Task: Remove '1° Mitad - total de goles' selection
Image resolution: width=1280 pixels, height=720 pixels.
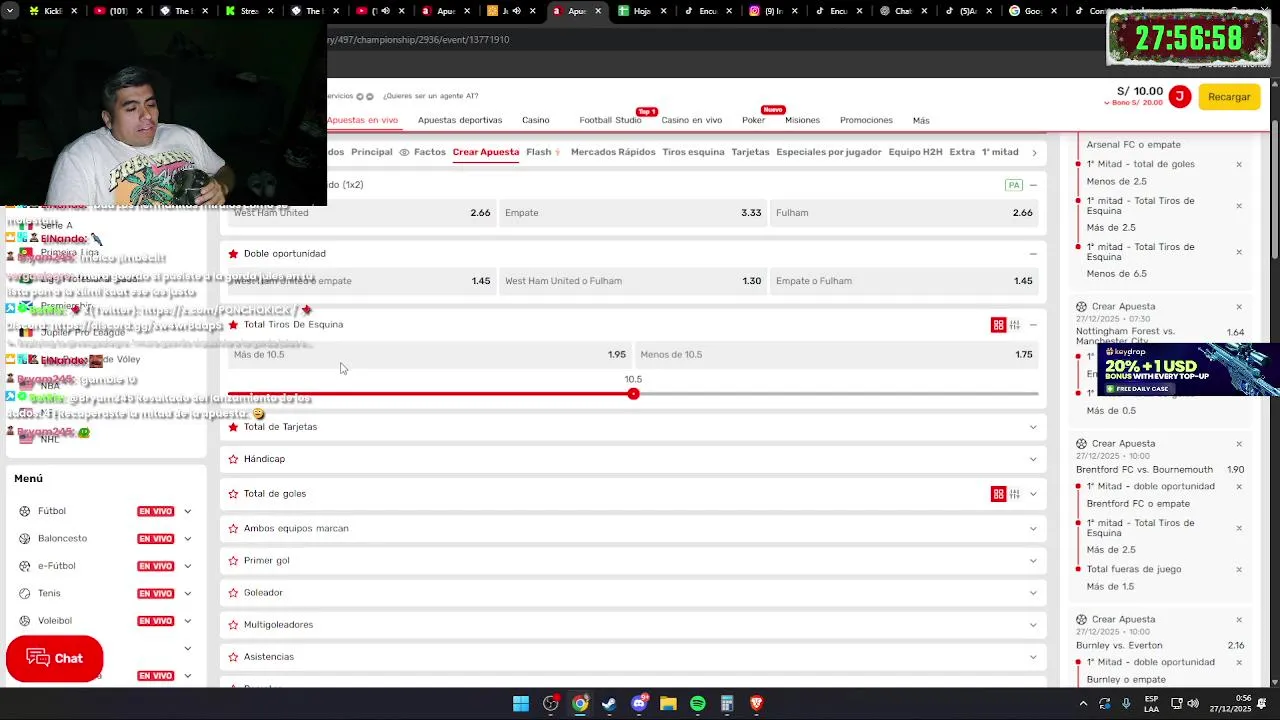Action: 1239,164
